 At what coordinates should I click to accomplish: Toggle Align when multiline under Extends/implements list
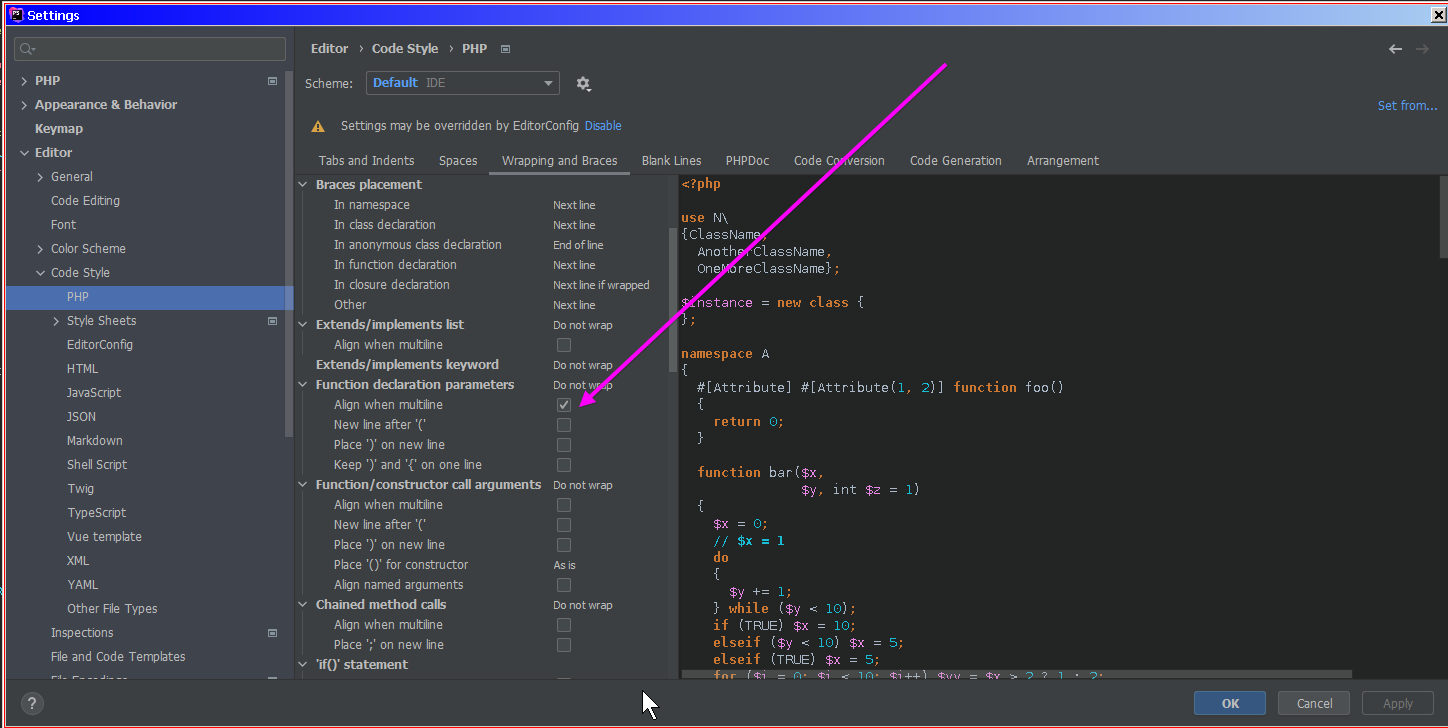pyautogui.click(x=564, y=345)
